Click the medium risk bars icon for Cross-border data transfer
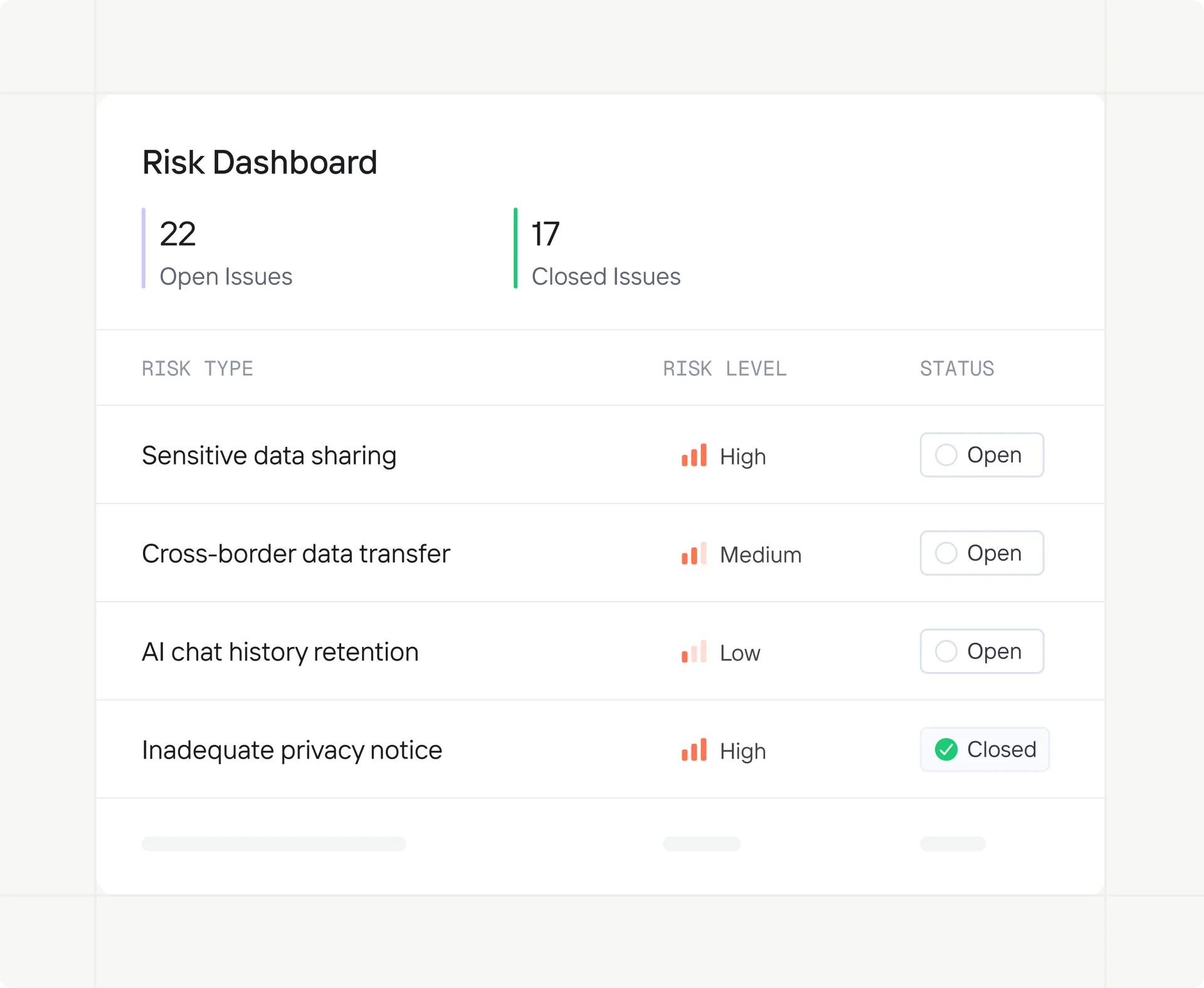 [x=694, y=553]
